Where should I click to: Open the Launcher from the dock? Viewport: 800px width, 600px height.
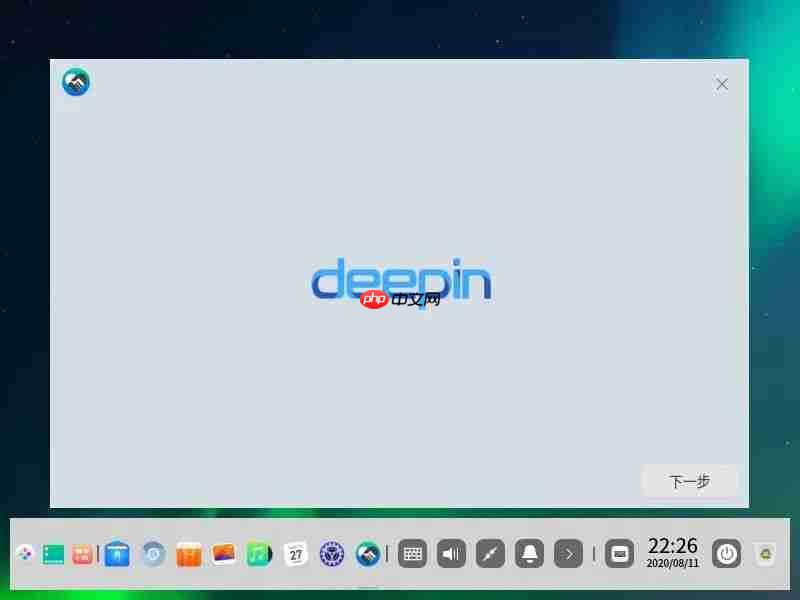pyautogui.click(x=24, y=554)
